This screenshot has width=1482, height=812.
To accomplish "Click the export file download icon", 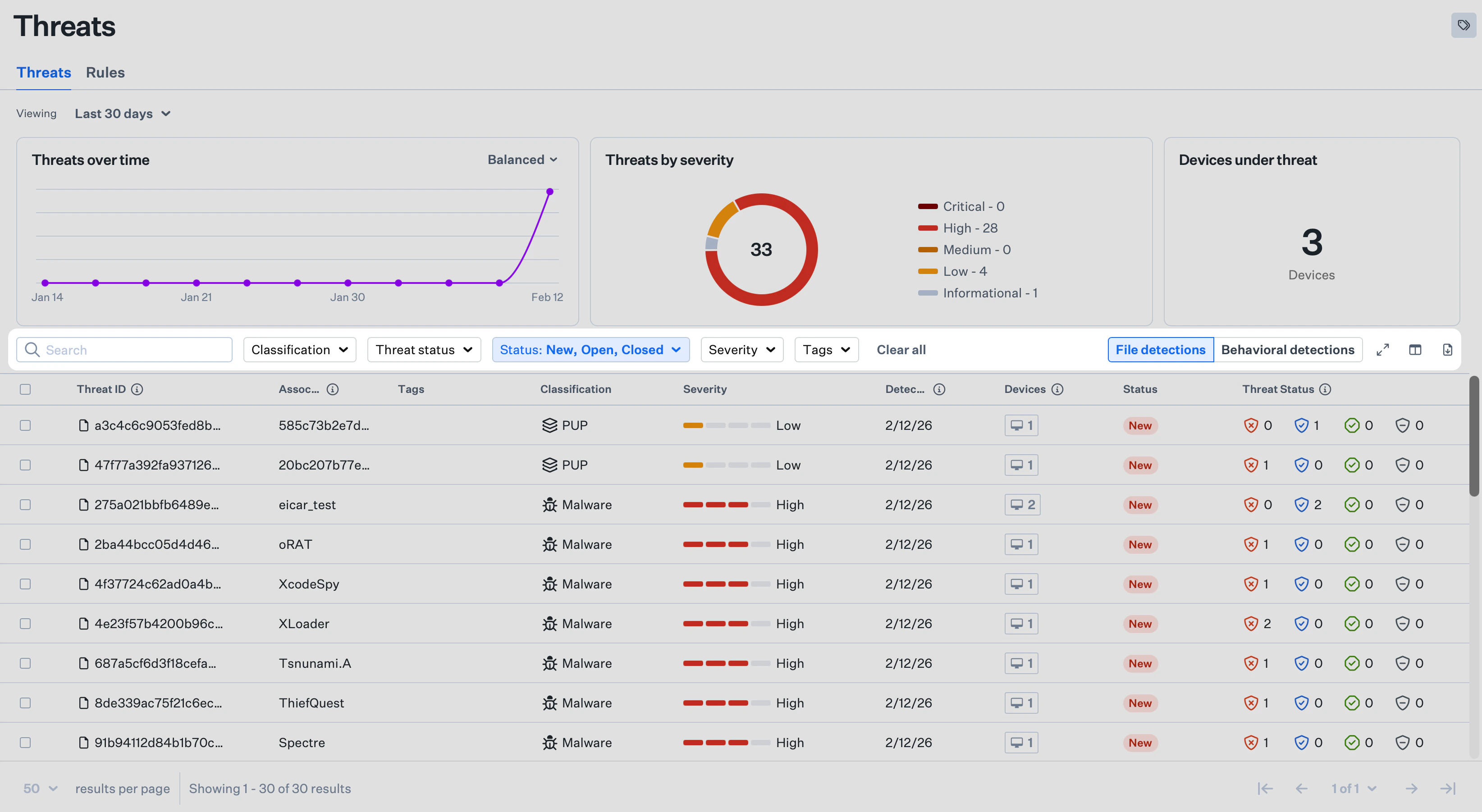I will coord(1447,349).
